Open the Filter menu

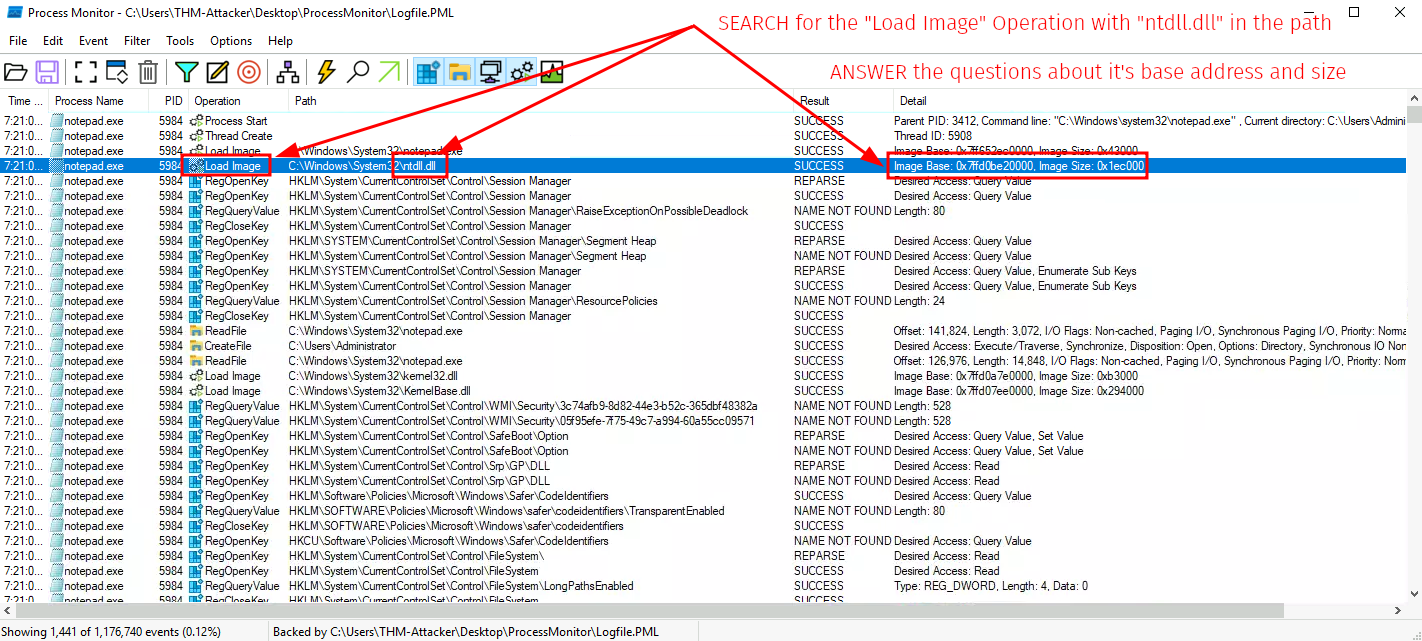tap(137, 41)
